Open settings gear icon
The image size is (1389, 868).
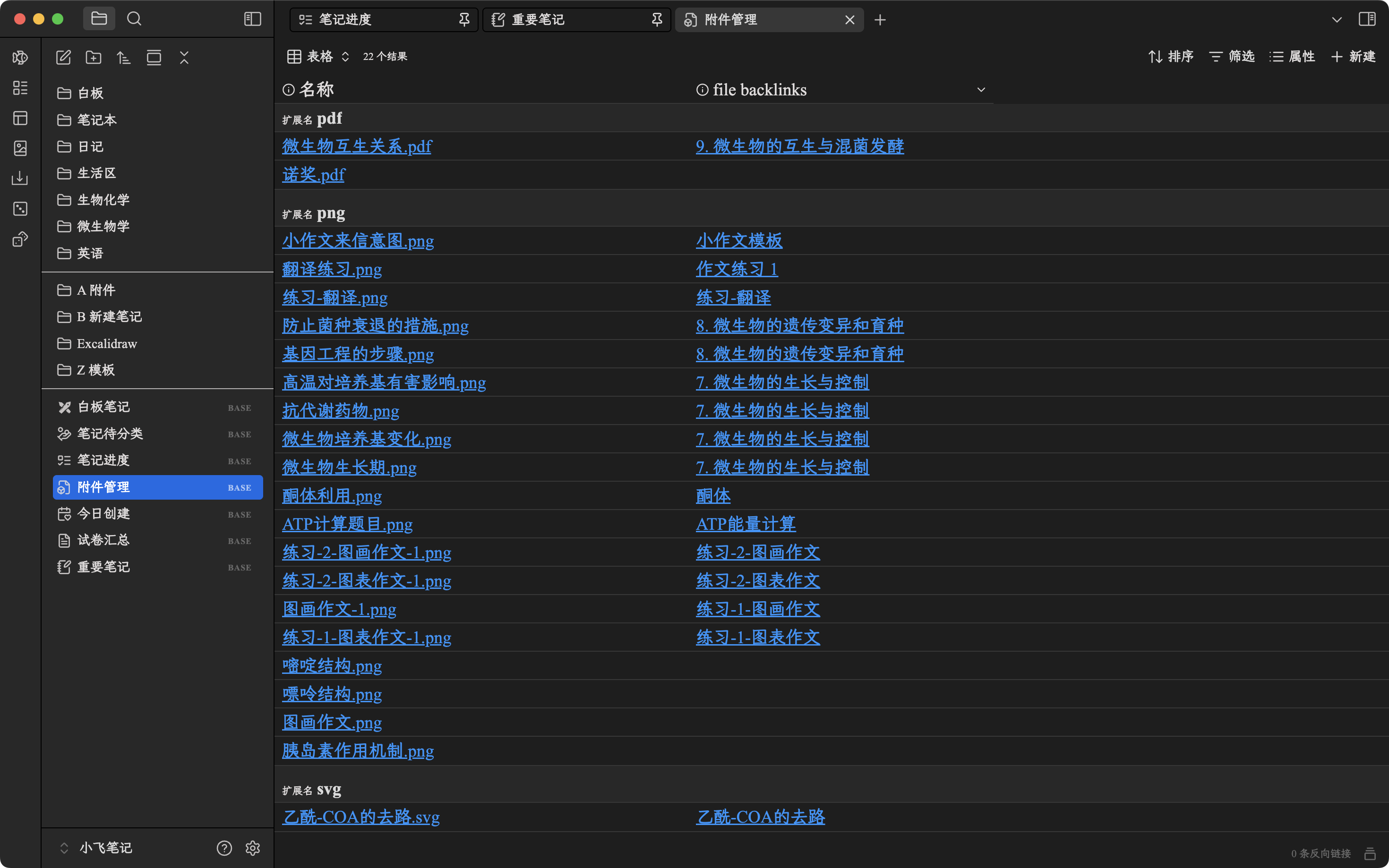click(x=253, y=848)
